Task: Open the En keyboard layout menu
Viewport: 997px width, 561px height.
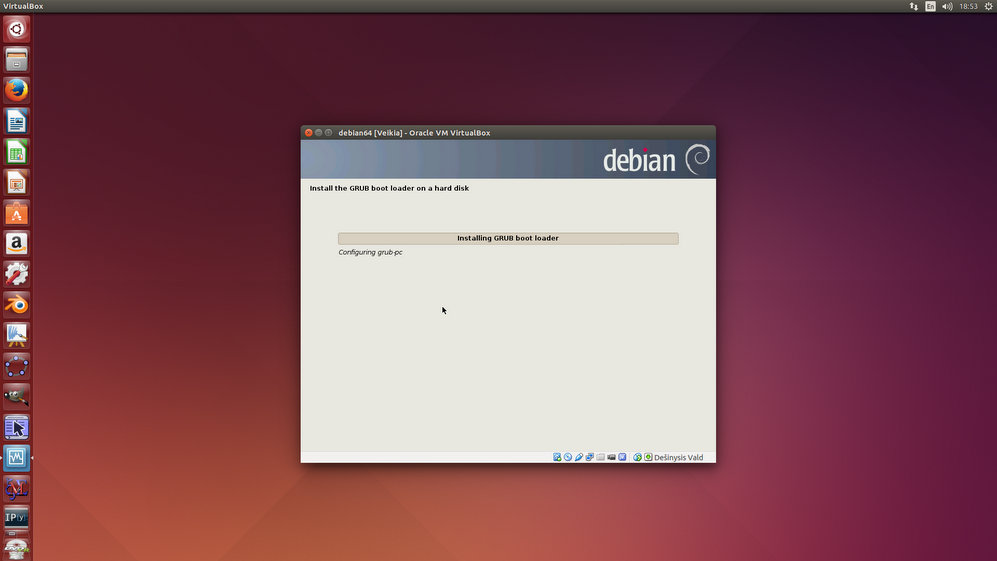Action: (930, 6)
